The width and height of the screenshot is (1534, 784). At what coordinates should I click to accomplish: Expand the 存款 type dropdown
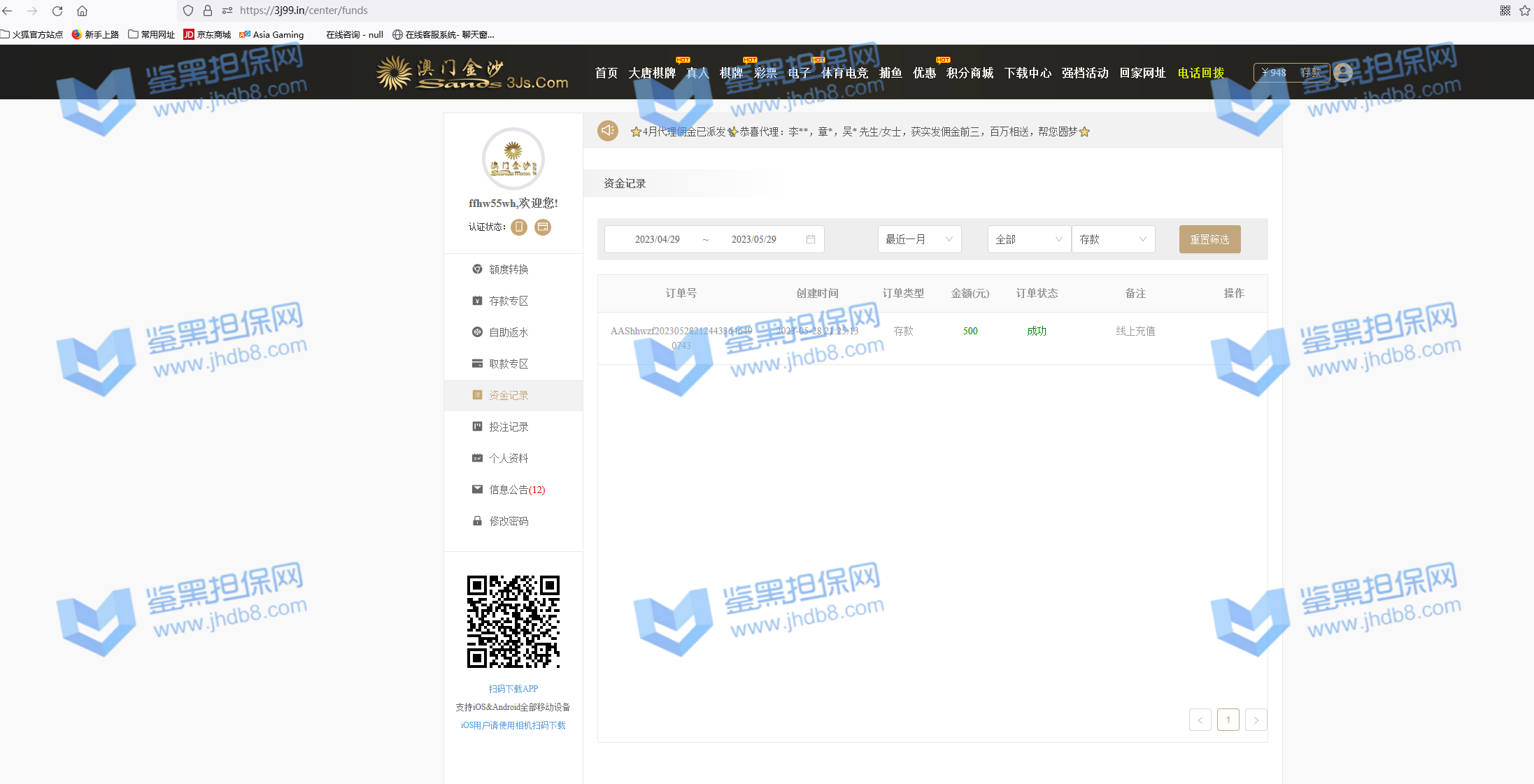(1112, 239)
